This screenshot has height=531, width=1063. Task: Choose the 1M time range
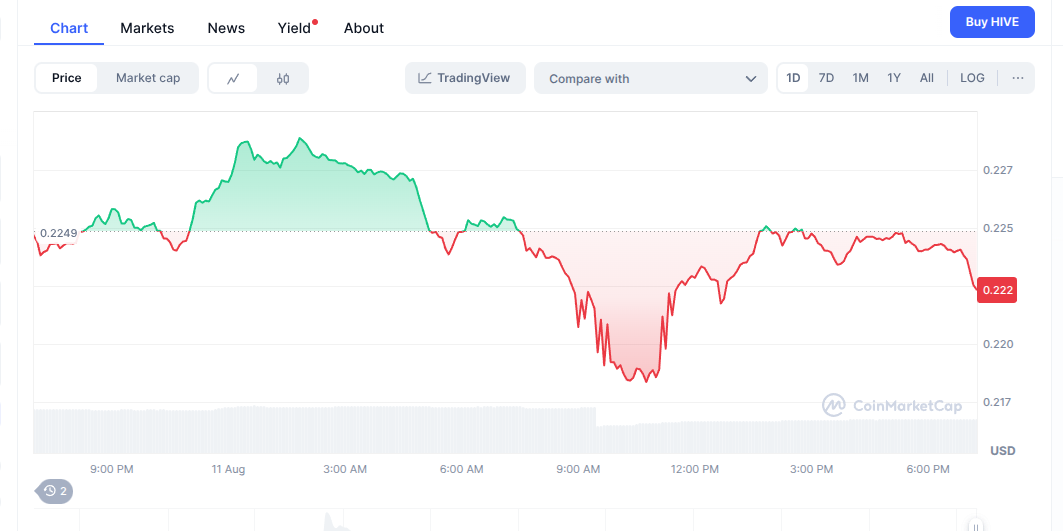coord(860,78)
